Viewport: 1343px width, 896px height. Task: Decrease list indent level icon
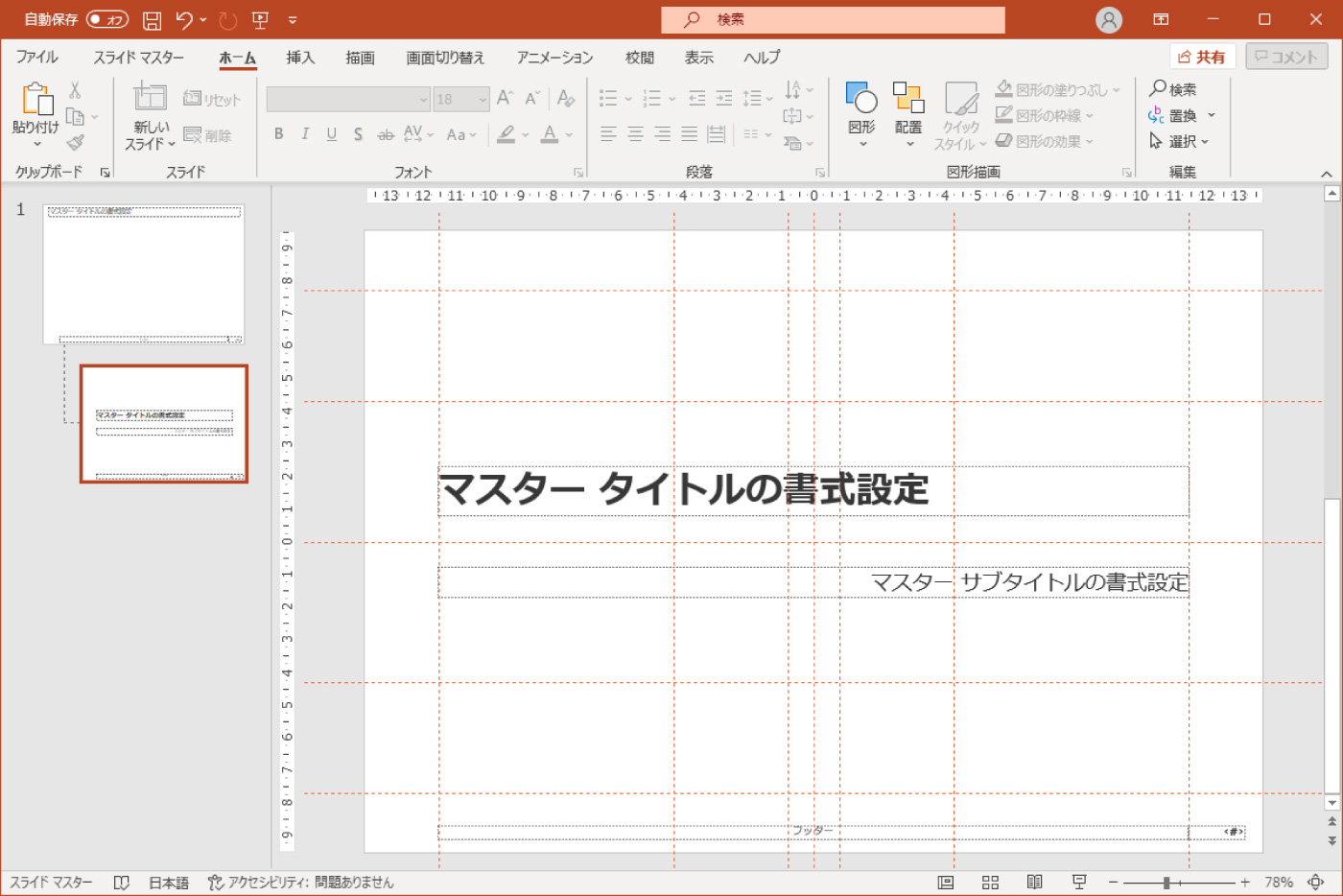click(x=697, y=98)
